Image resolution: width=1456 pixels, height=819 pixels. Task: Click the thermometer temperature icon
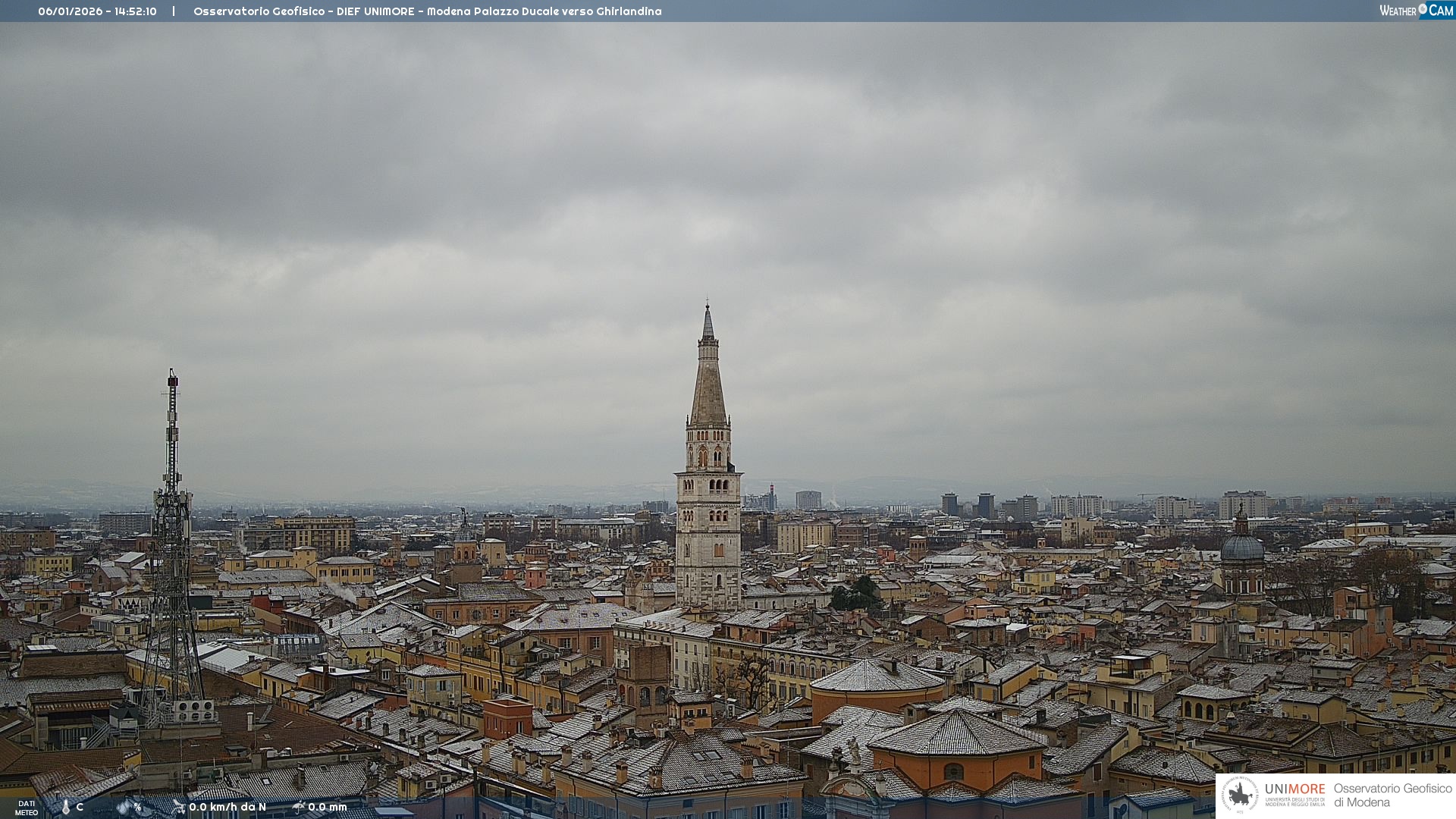coord(65,807)
